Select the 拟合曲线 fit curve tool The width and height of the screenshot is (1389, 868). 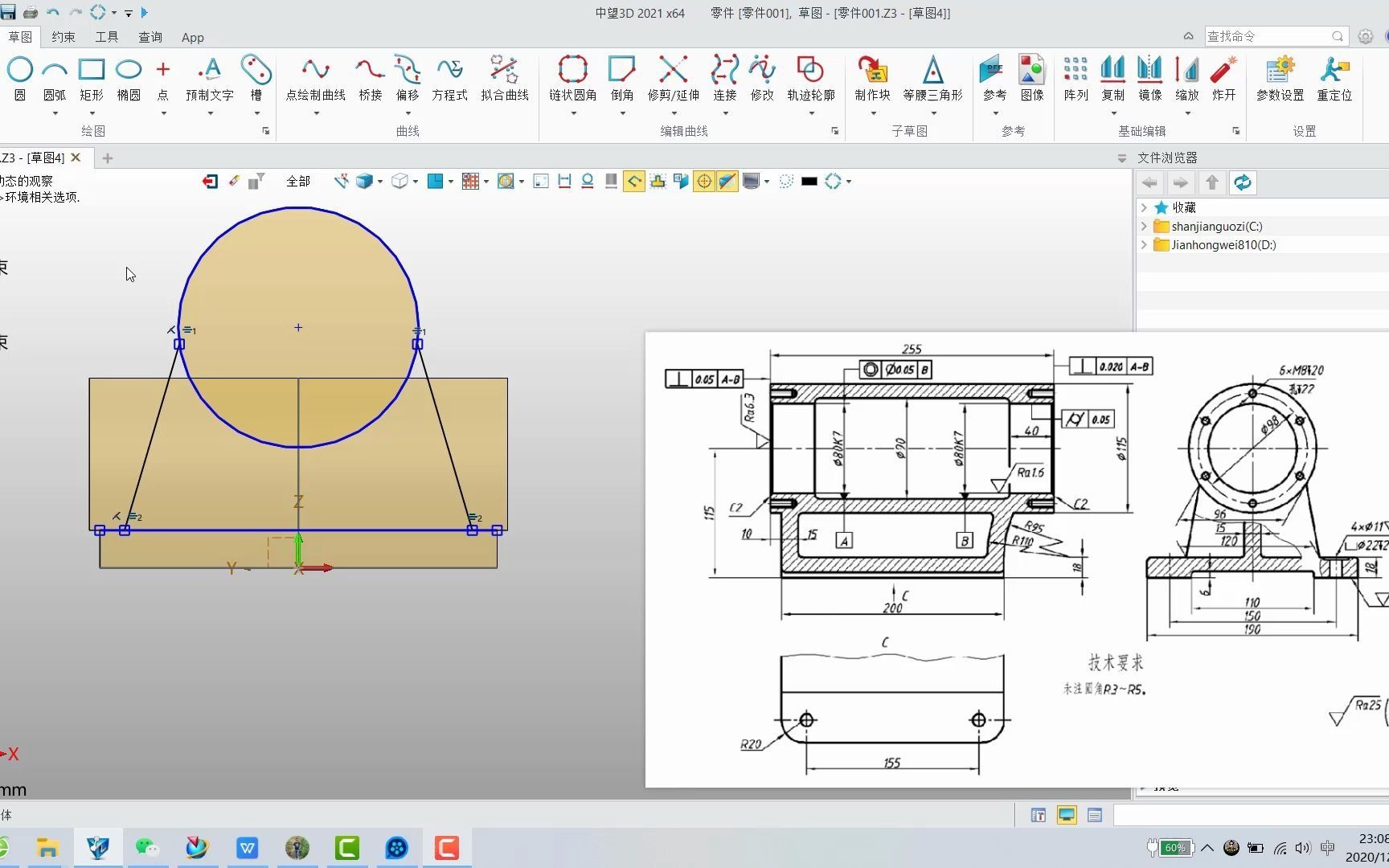tap(505, 78)
